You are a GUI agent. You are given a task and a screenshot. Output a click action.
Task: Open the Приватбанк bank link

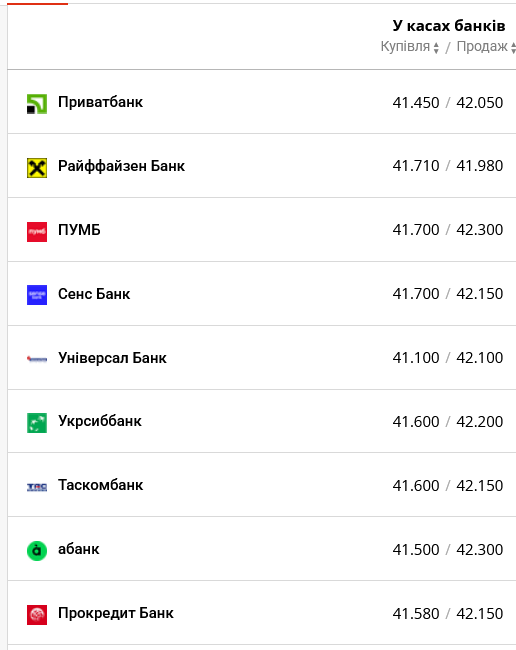coord(100,102)
